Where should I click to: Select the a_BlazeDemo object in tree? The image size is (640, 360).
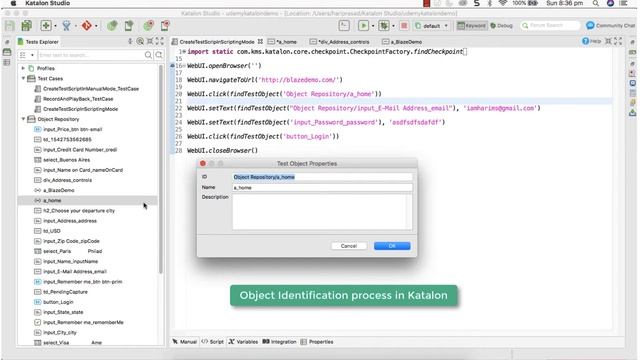pyautogui.click(x=59, y=190)
